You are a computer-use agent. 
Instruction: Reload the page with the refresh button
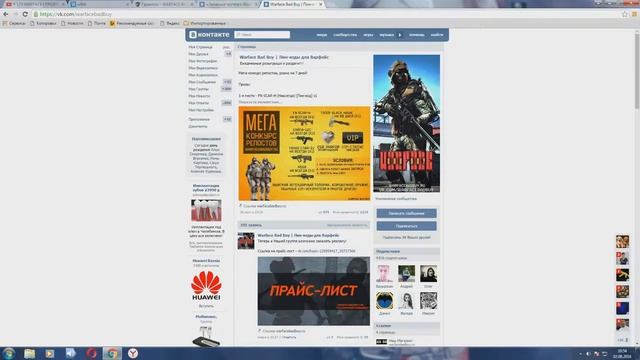25,14
